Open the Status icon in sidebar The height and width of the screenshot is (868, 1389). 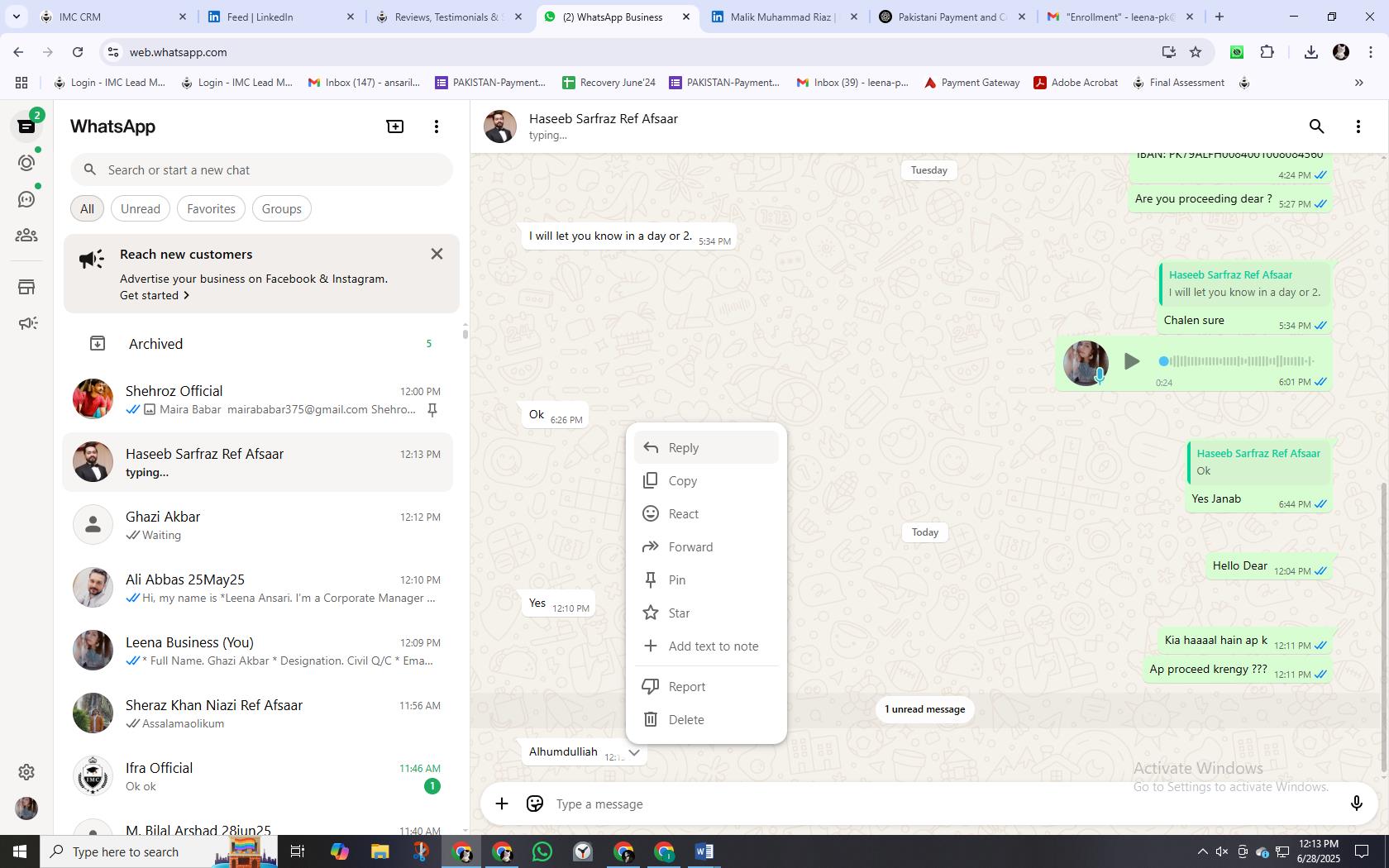tap(26, 163)
